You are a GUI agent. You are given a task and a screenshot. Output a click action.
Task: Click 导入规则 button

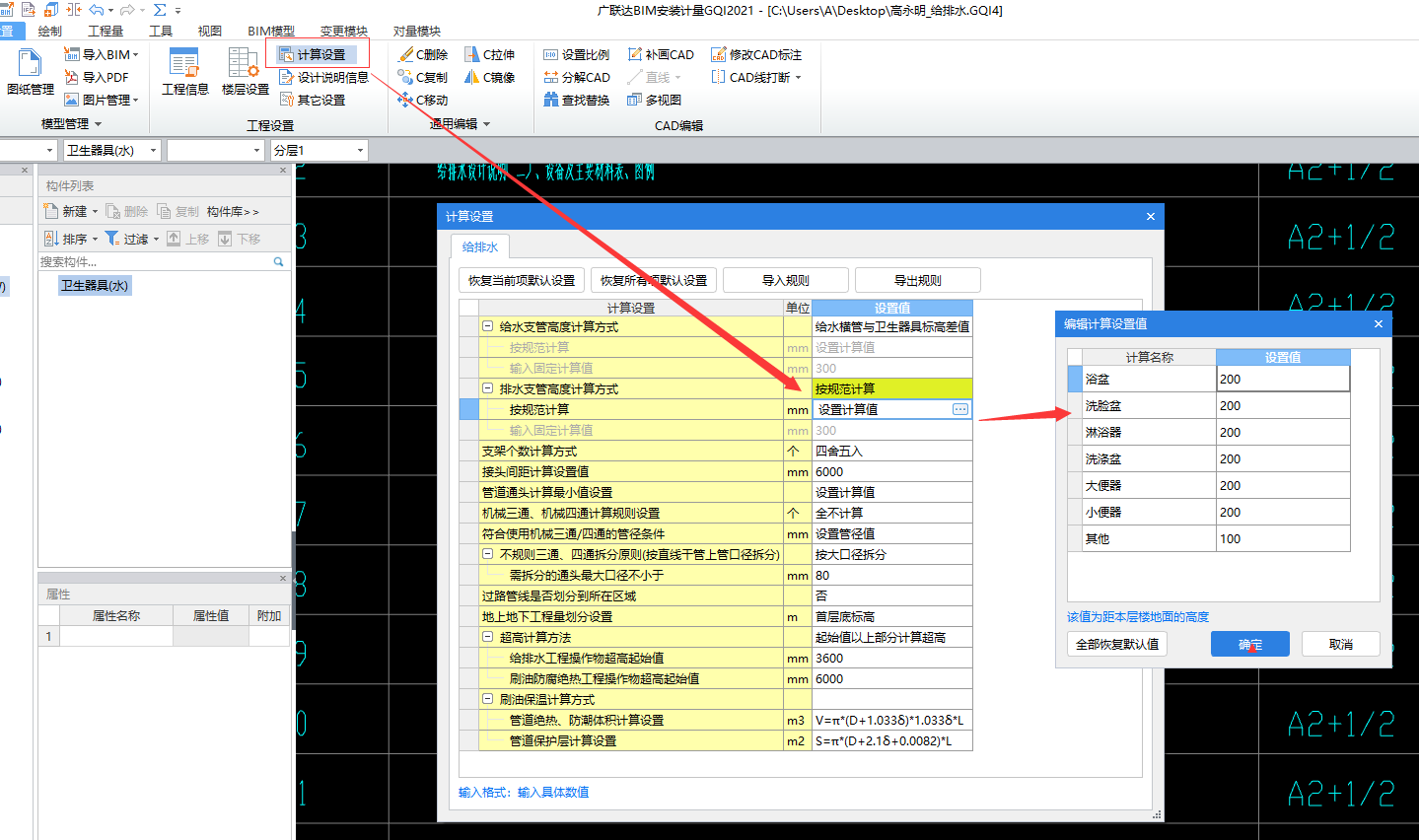click(786, 280)
